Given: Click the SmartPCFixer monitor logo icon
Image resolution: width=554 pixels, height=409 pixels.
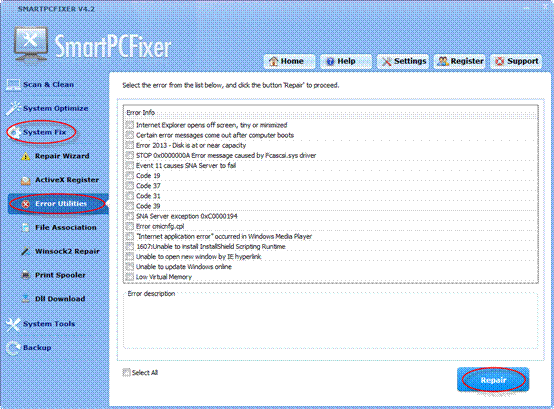Looking at the screenshot, I should 31,45.
